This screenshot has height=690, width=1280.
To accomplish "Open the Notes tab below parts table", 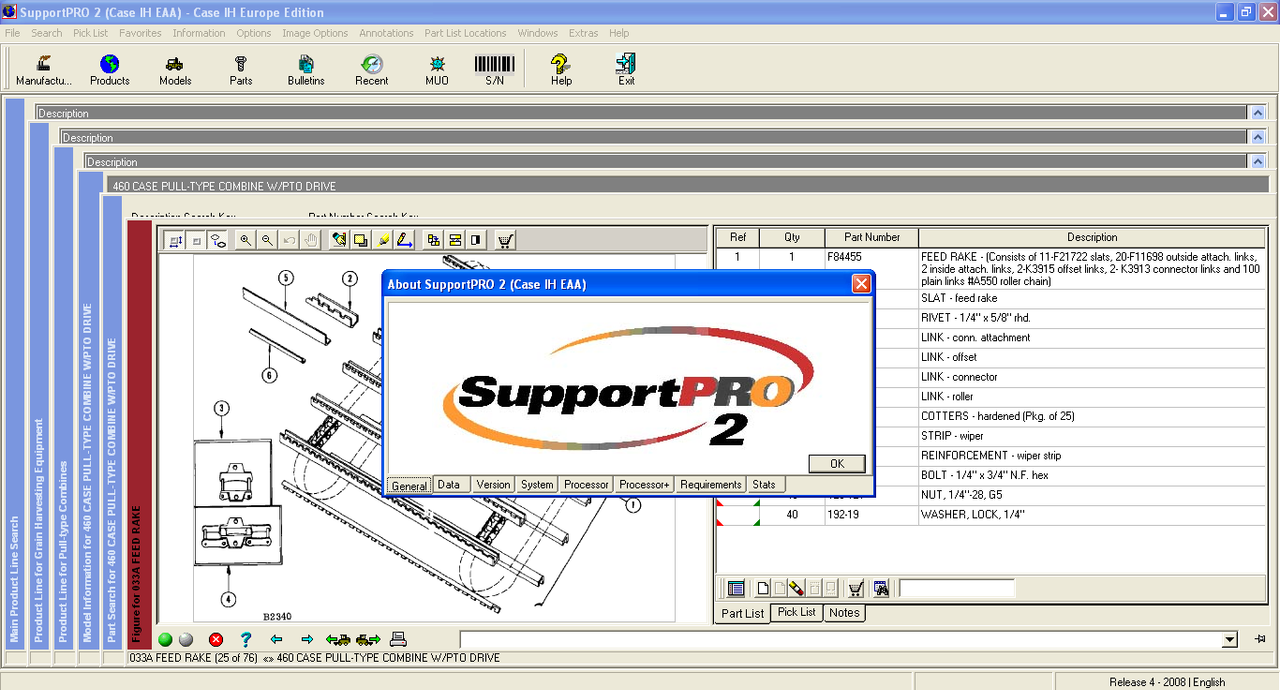I will tap(844, 612).
